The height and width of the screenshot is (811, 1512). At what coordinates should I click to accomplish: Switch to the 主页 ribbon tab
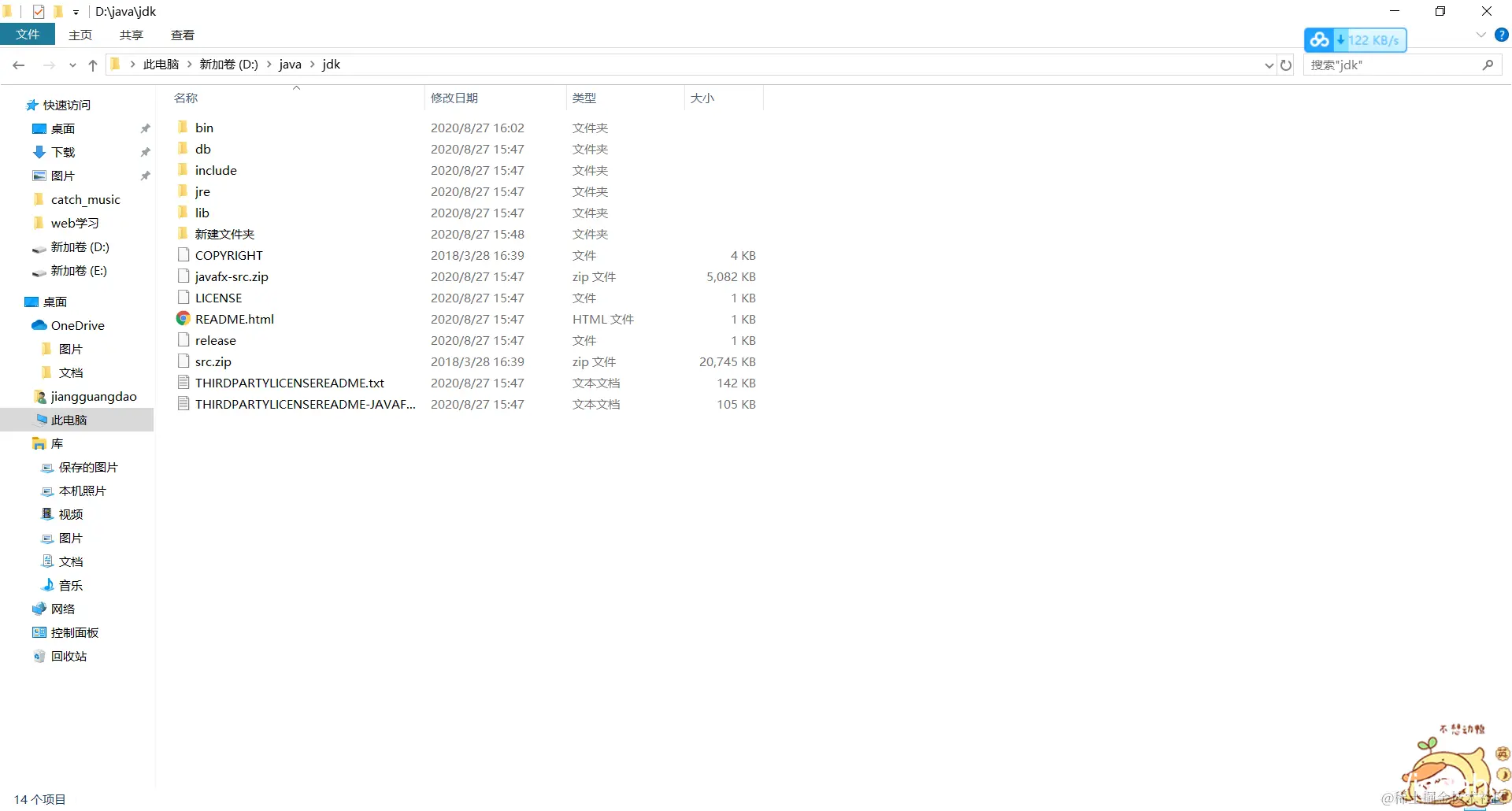click(x=80, y=35)
